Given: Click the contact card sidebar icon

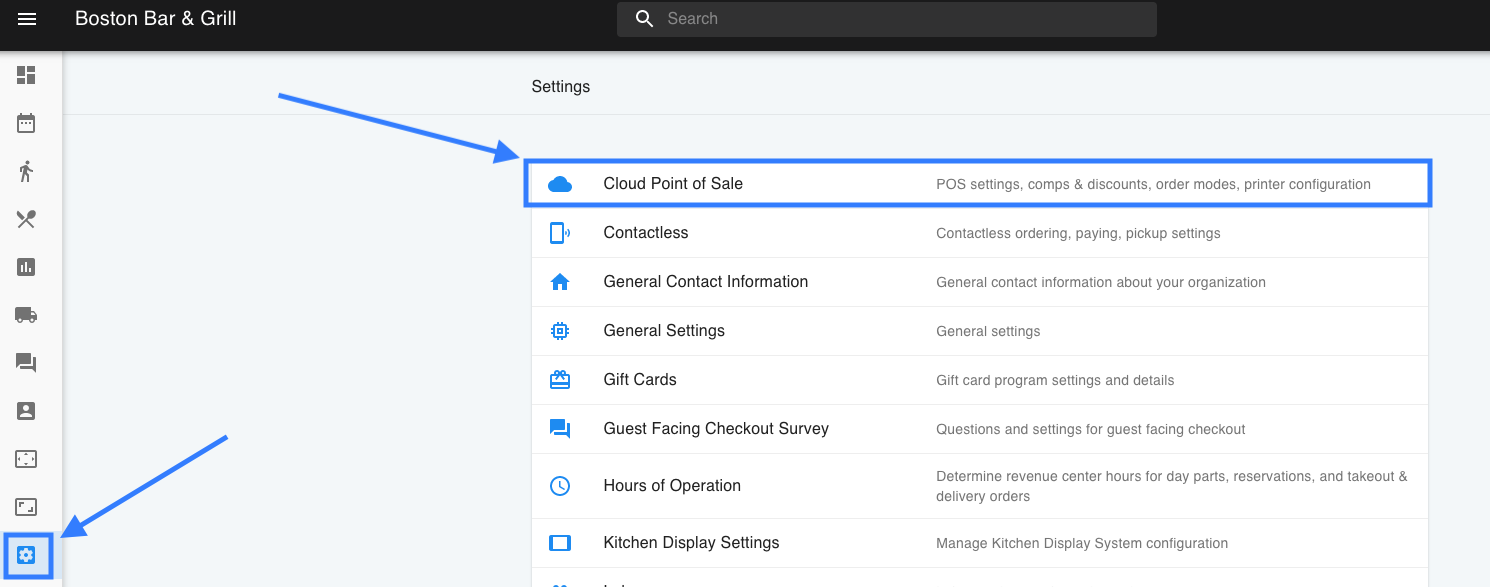Looking at the screenshot, I should pyautogui.click(x=26, y=411).
